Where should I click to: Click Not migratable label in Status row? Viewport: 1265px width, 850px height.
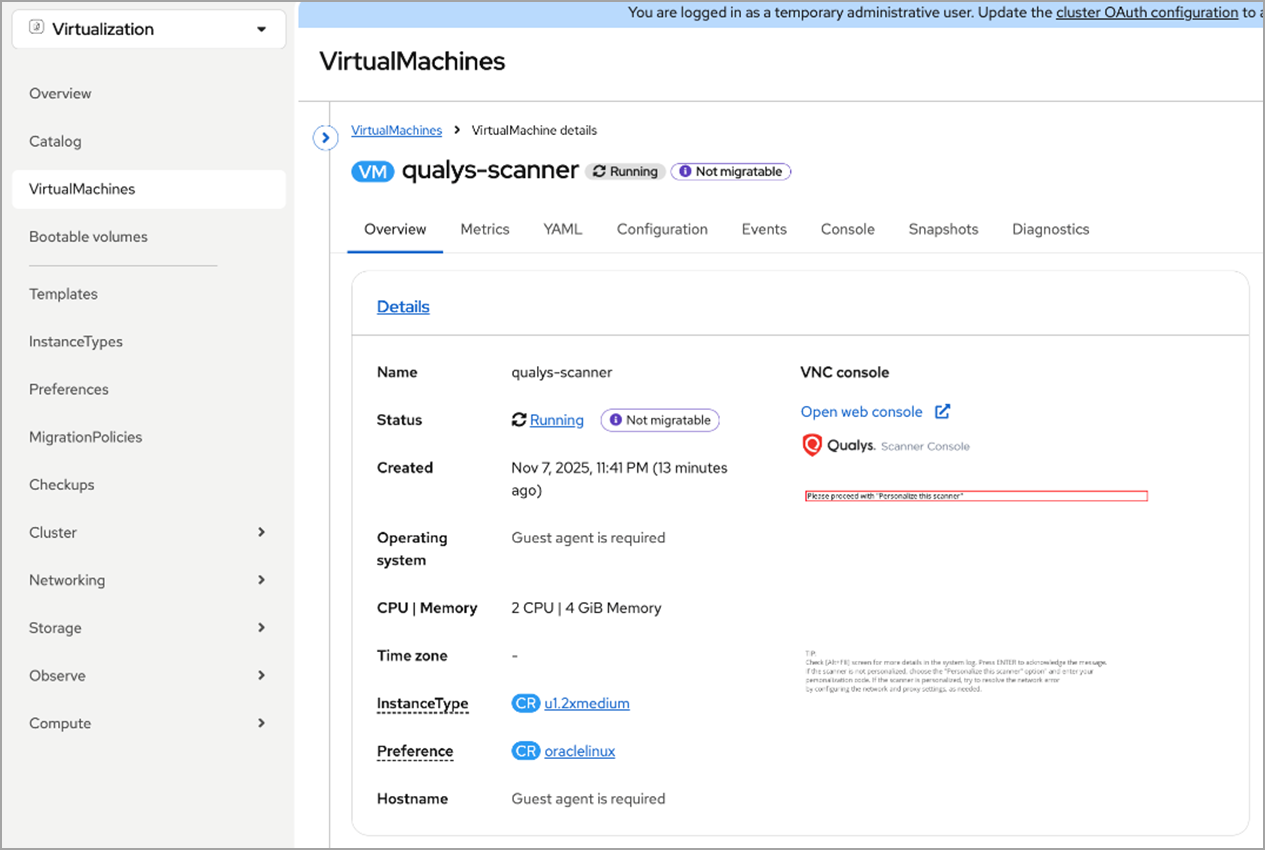tap(660, 420)
